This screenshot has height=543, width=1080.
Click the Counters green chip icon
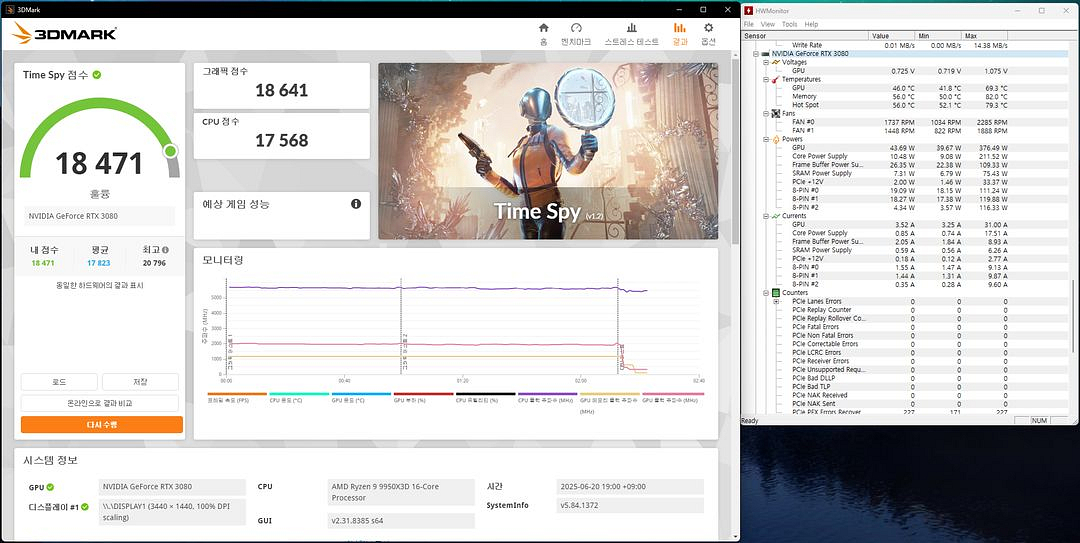click(776, 293)
